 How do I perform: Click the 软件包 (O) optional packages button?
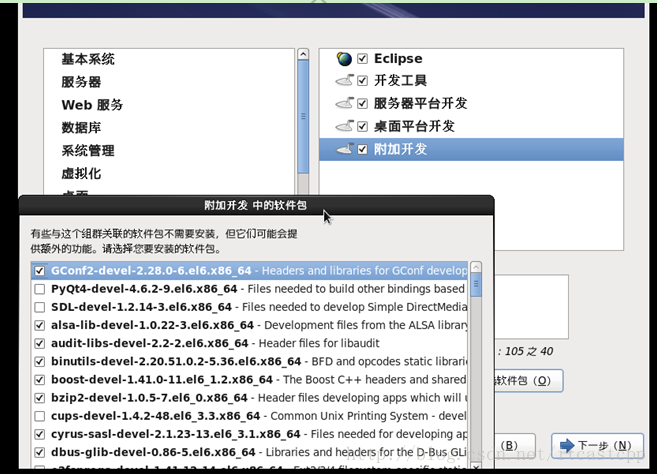point(528,381)
